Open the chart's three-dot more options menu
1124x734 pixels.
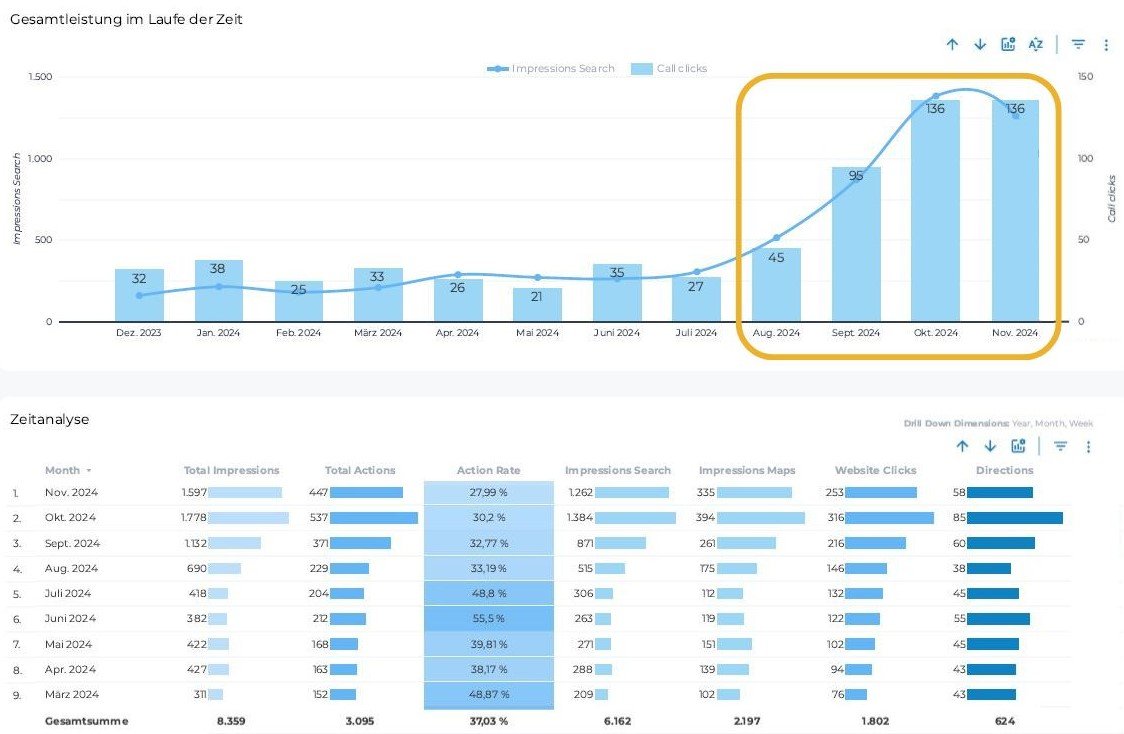click(1106, 45)
